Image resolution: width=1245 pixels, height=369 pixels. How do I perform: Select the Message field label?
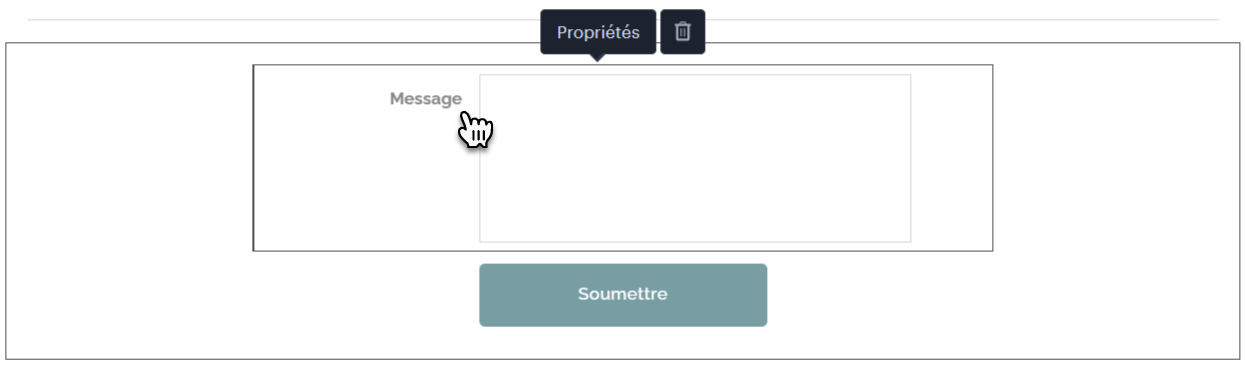point(426,98)
